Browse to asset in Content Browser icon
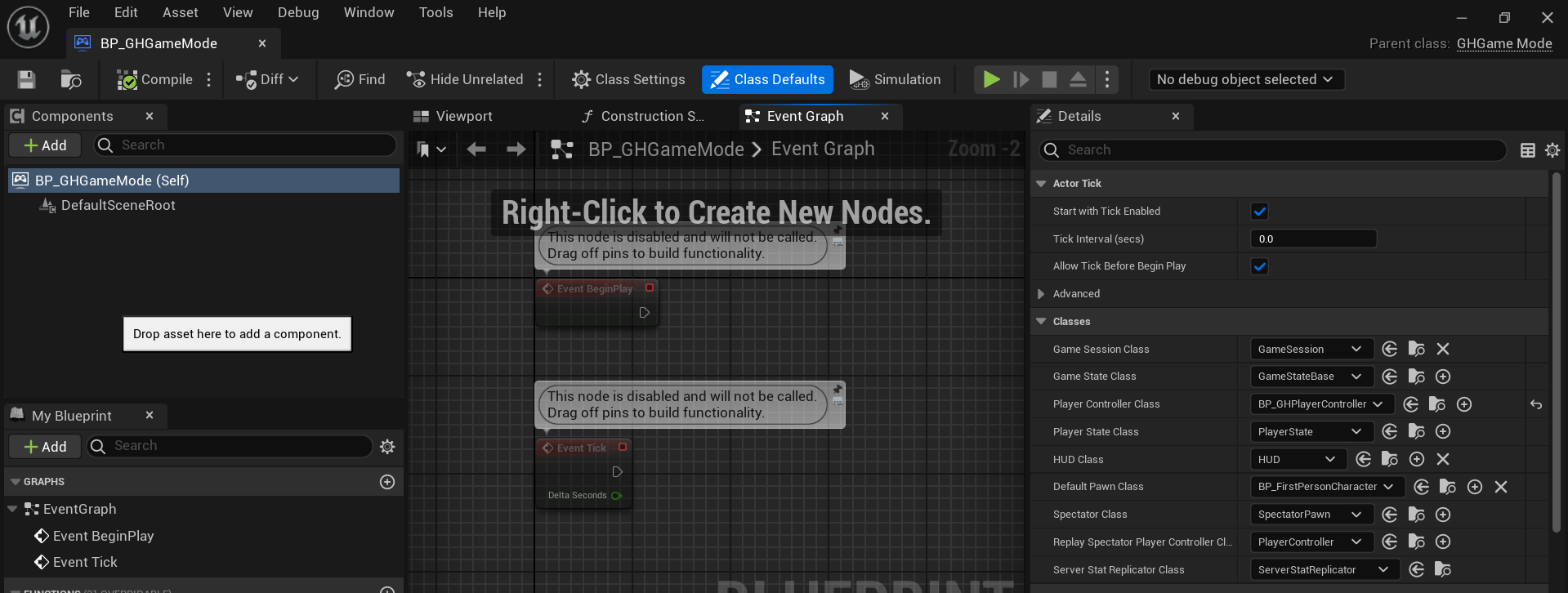The width and height of the screenshot is (1568, 593). click(71, 79)
